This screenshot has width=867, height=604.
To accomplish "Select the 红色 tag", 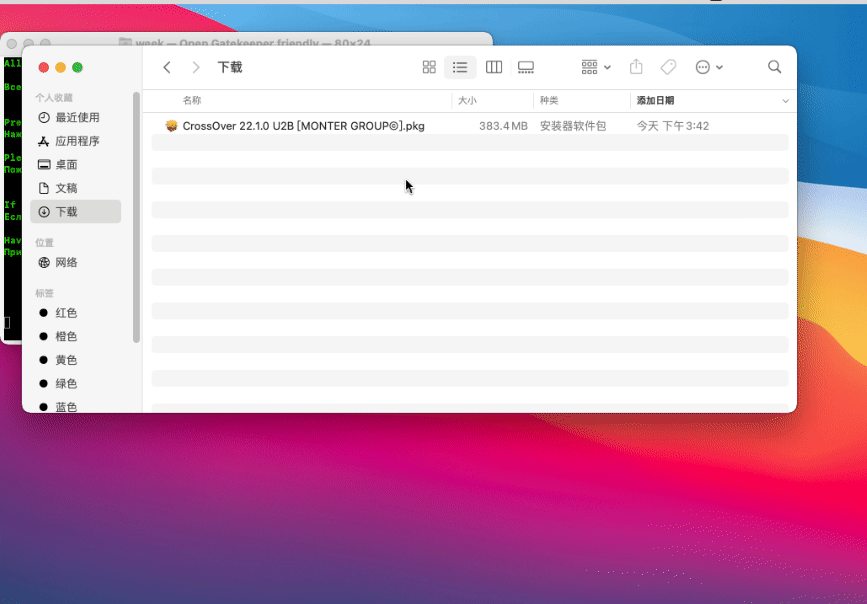I will [66, 313].
